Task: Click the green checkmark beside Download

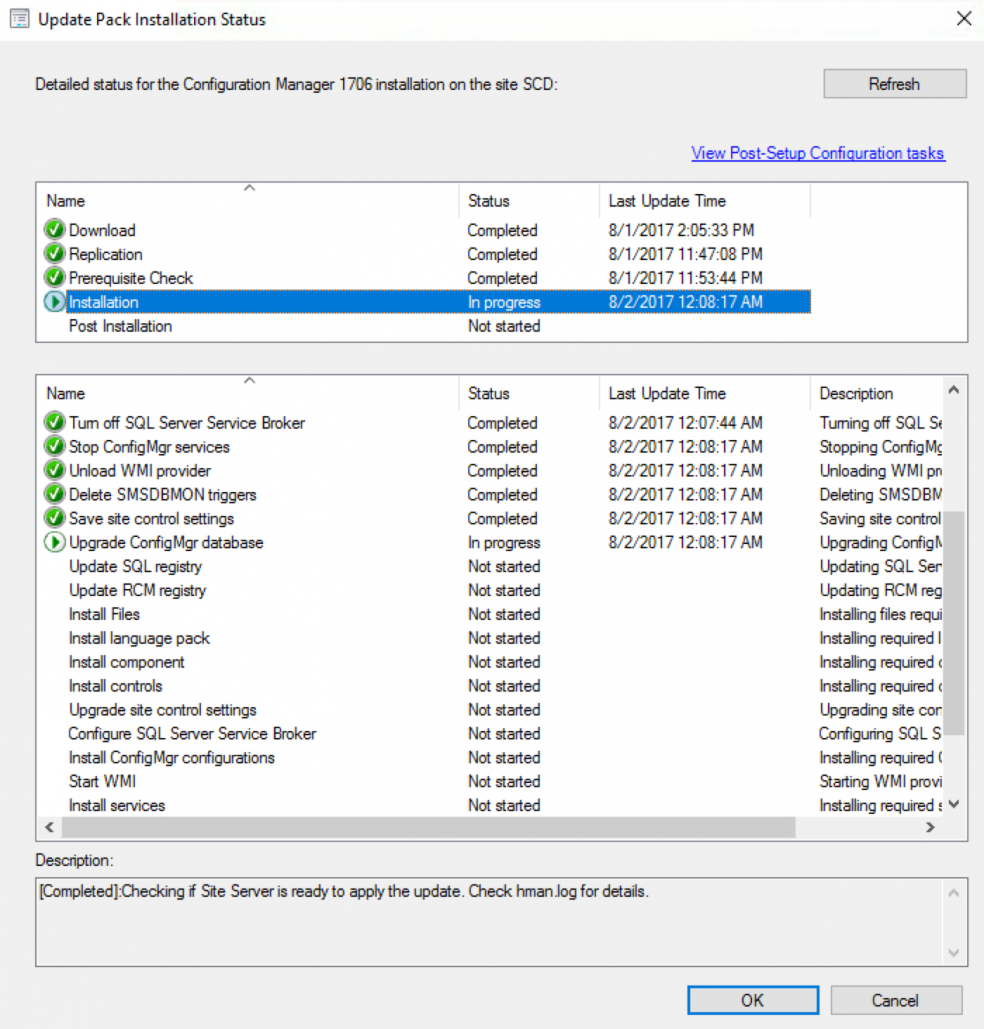Action: pyautogui.click(x=54, y=230)
